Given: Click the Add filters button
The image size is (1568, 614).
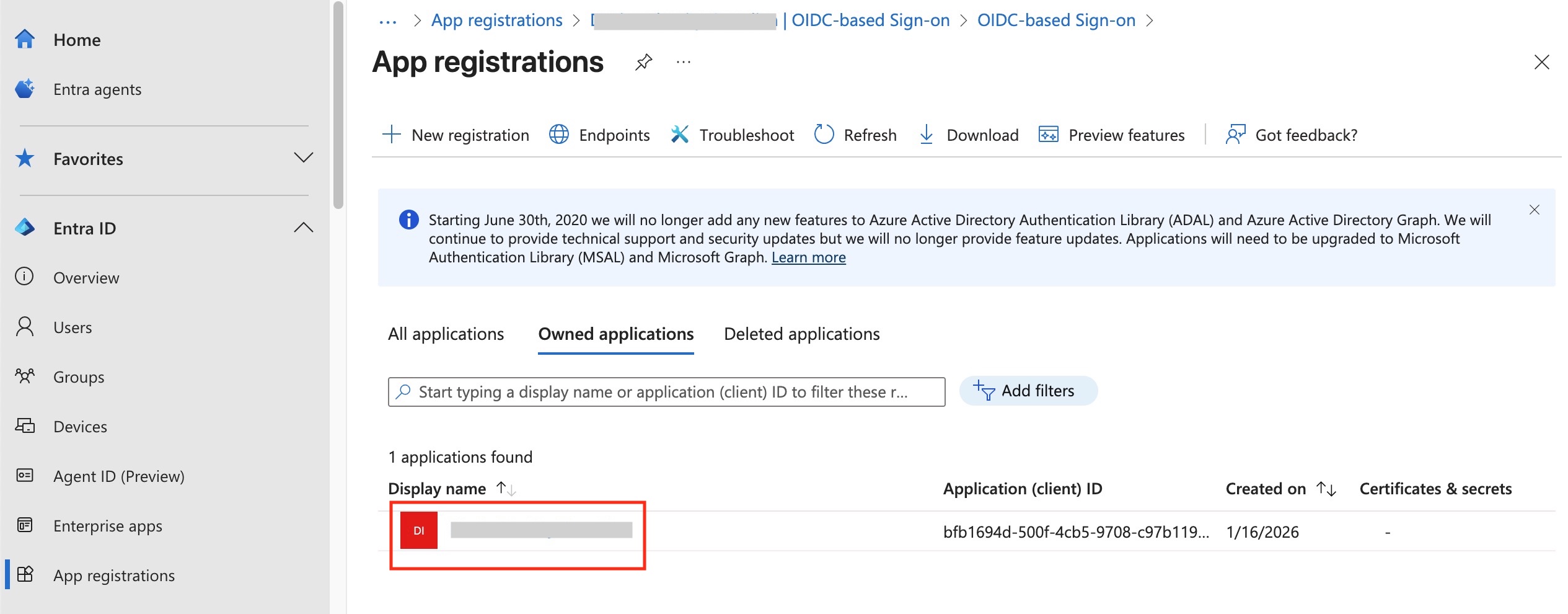Looking at the screenshot, I should coord(1028,391).
